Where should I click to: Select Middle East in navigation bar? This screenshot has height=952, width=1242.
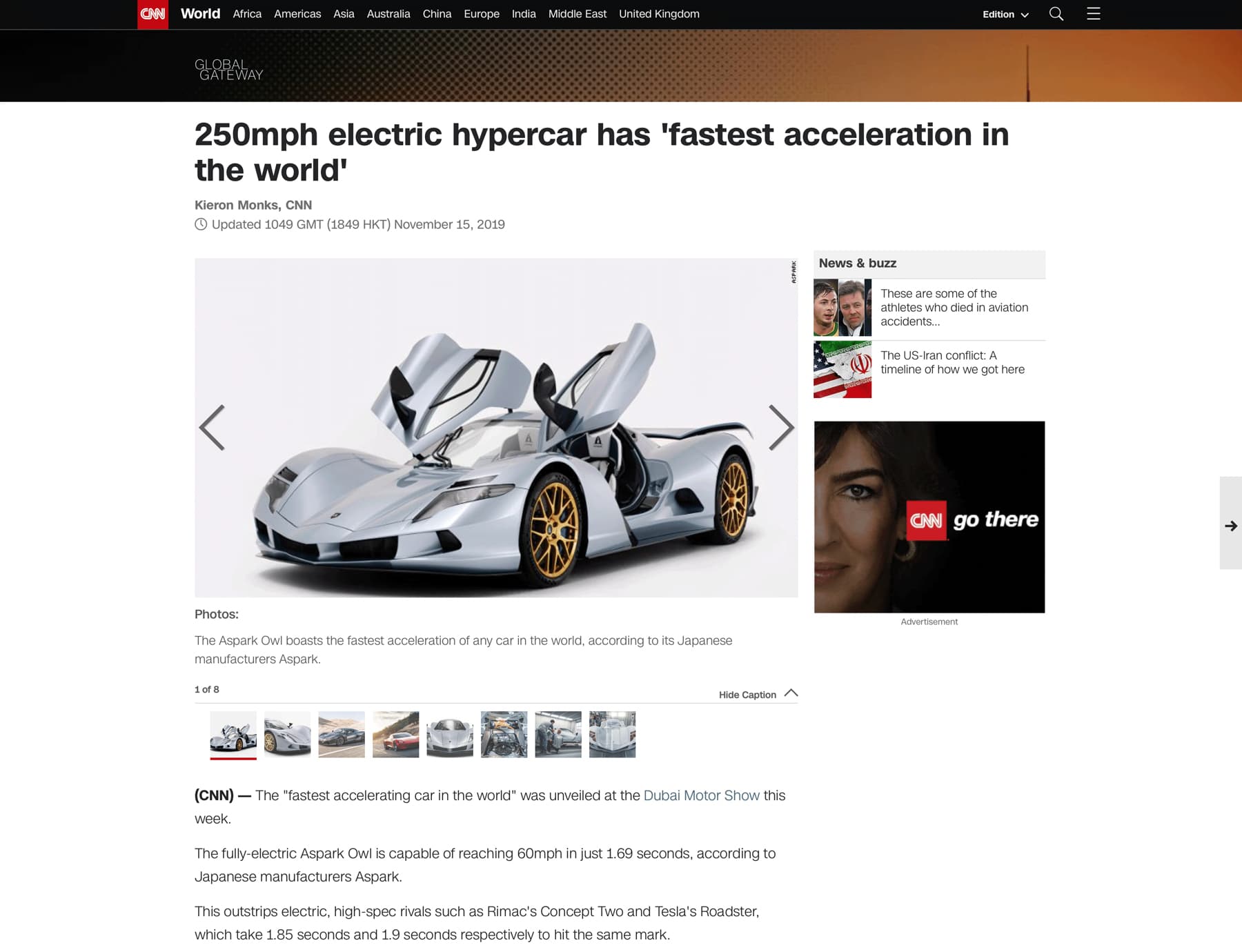tap(577, 14)
